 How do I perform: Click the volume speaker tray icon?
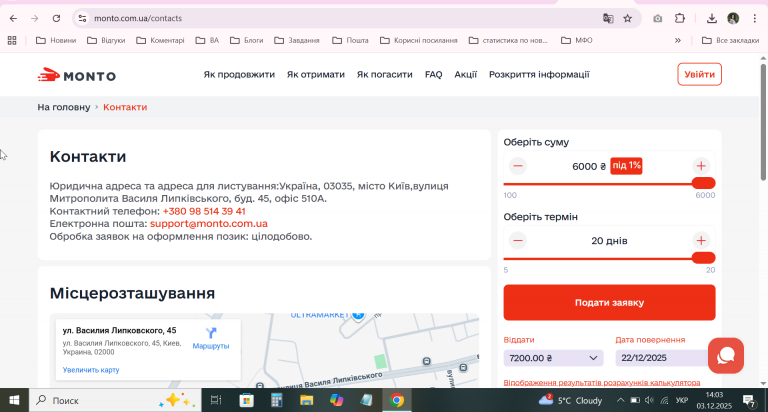tap(649, 400)
